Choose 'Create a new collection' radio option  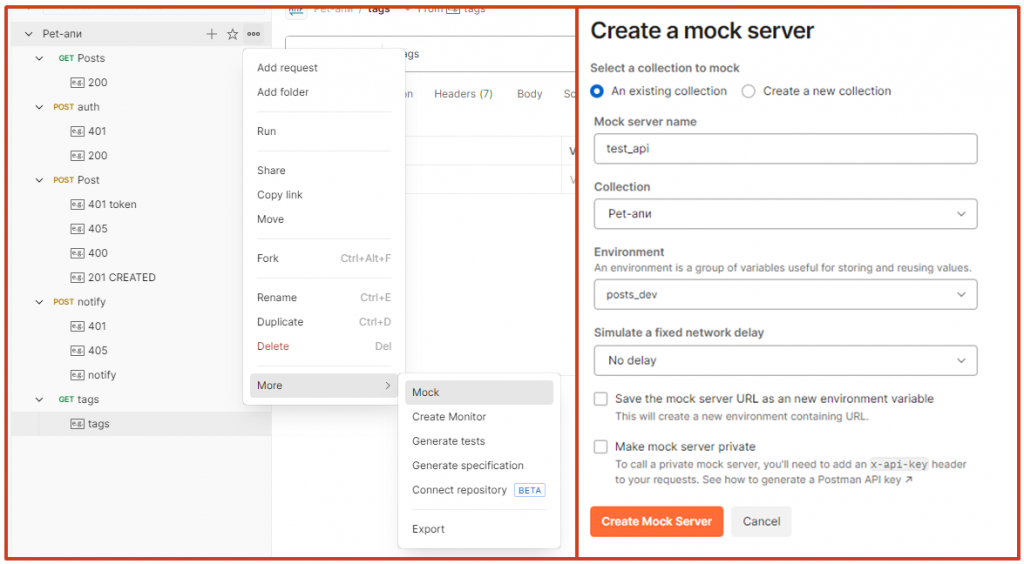pyautogui.click(x=749, y=91)
